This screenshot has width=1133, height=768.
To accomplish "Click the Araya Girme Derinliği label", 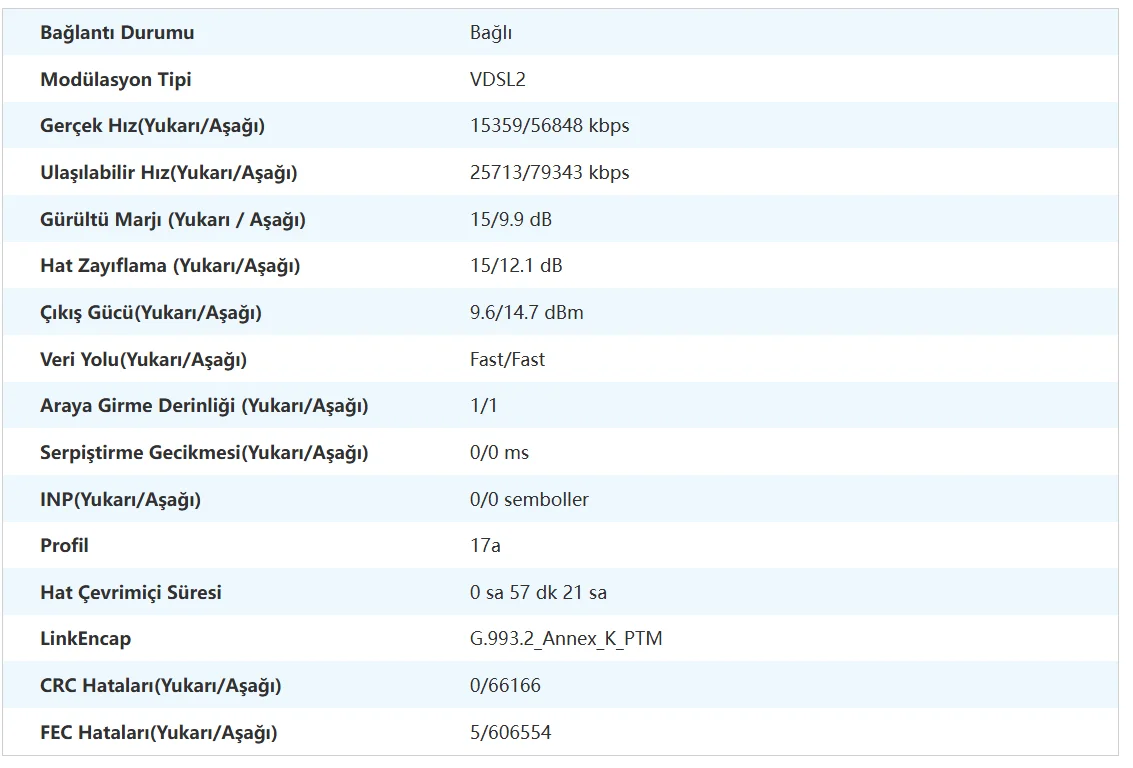I will tap(204, 406).
